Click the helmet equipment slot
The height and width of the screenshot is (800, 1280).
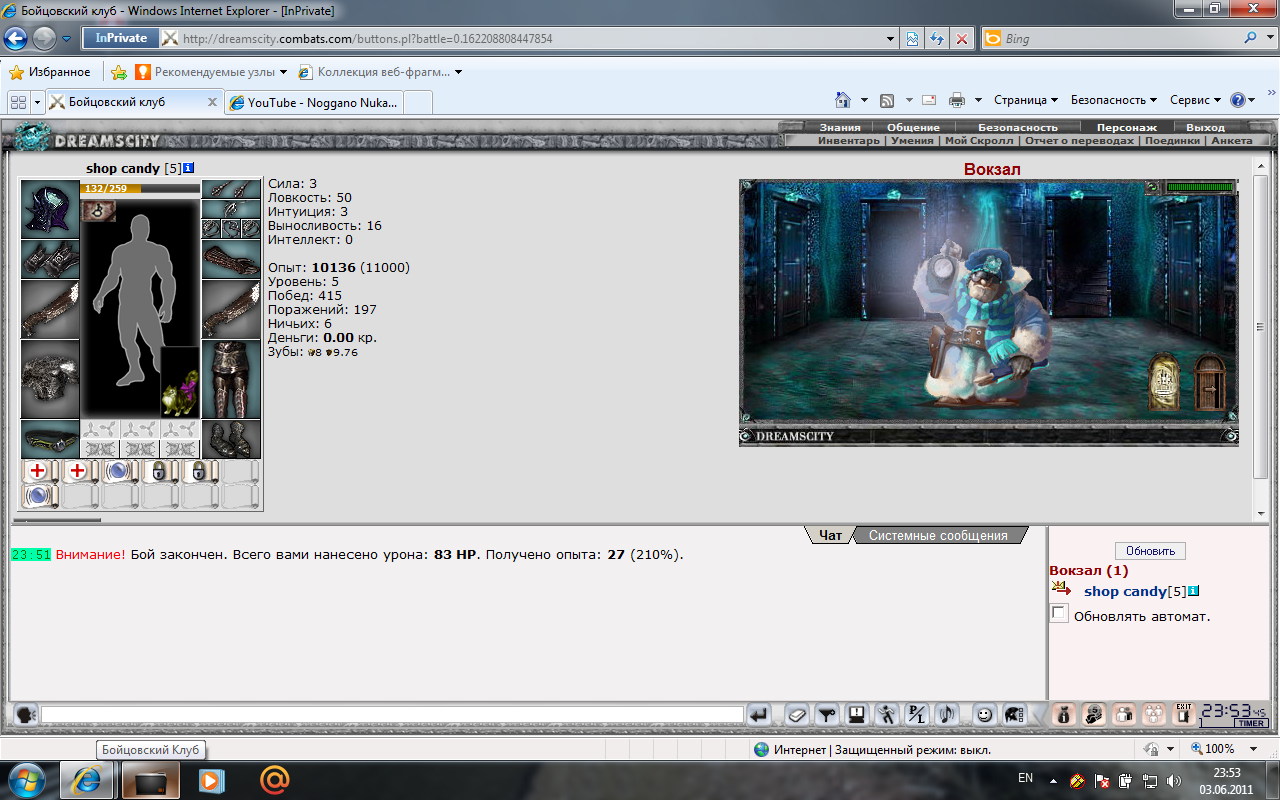(x=50, y=209)
